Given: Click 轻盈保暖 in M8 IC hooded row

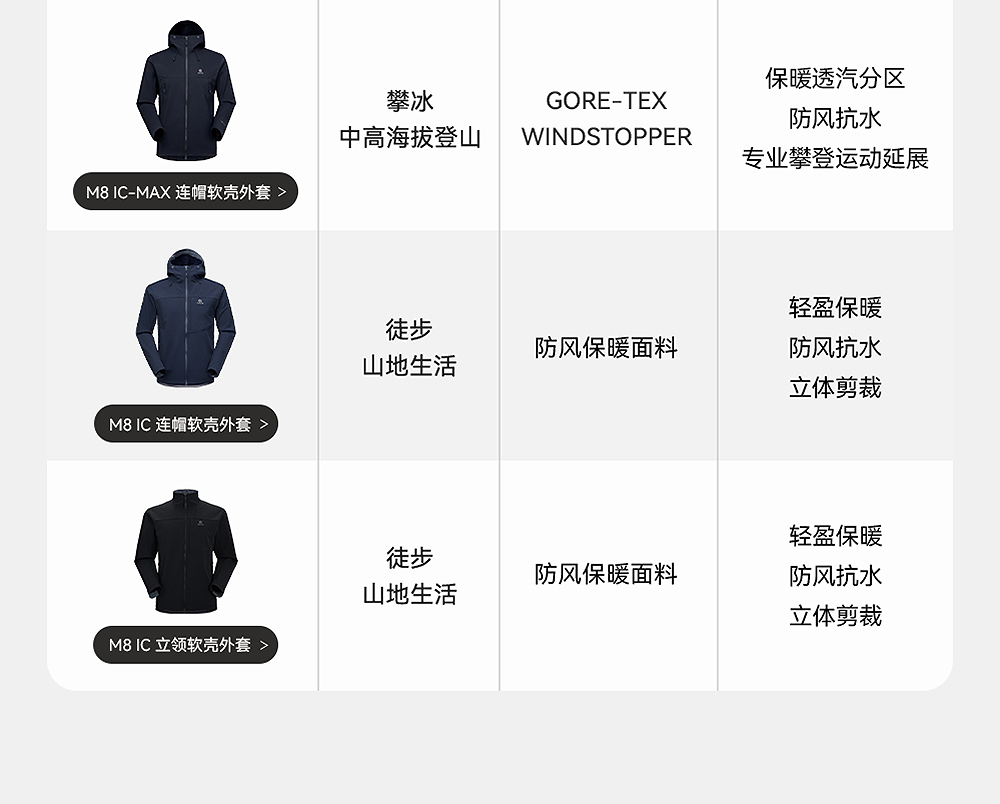Looking at the screenshot, I should tap(835, 307).
